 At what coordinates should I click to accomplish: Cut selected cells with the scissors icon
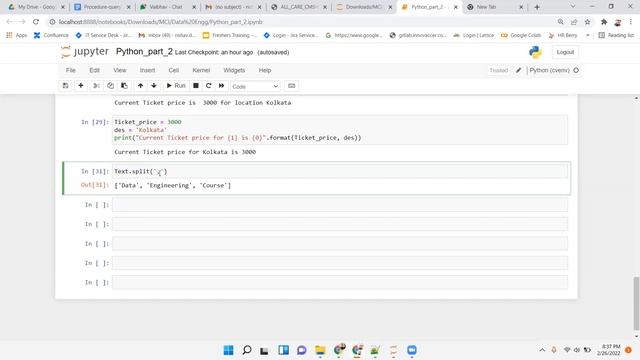tap(96, 86)
